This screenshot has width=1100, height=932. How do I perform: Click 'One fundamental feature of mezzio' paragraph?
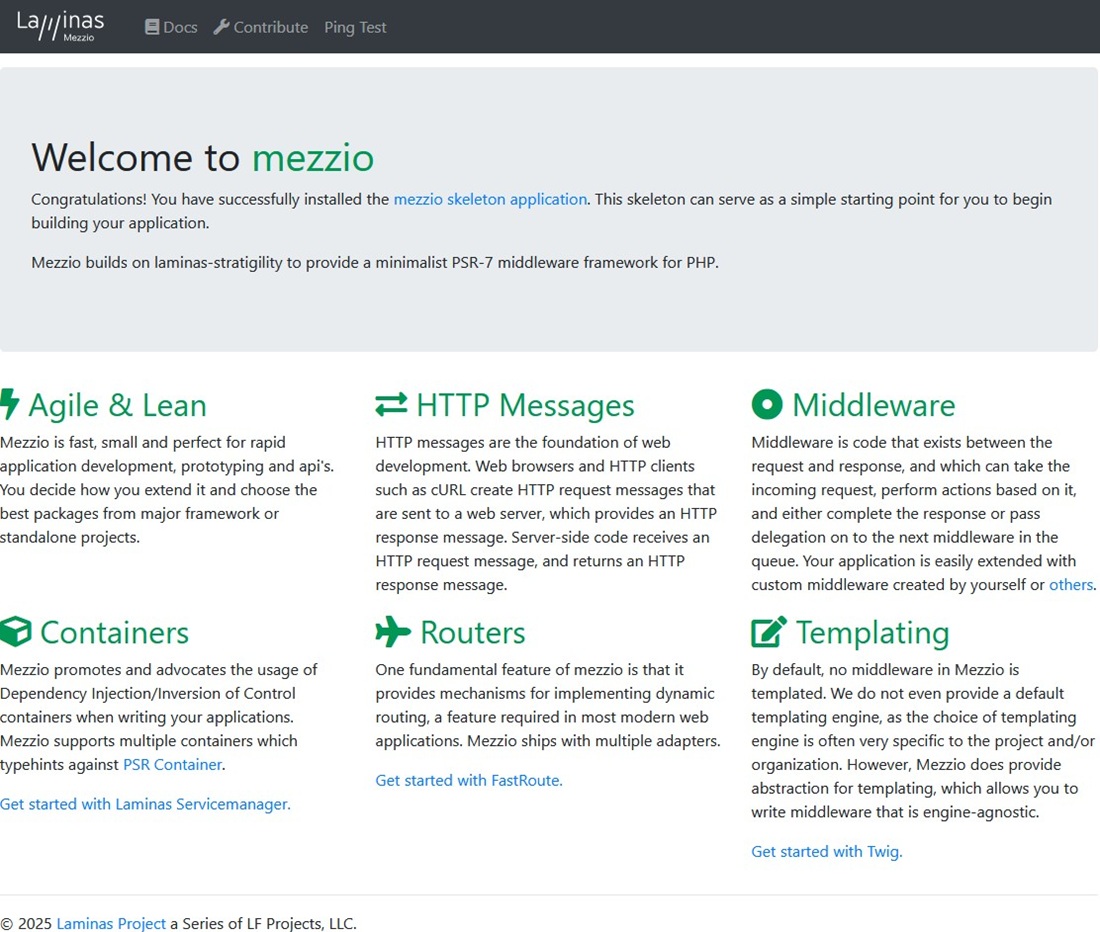pos(548,705)
